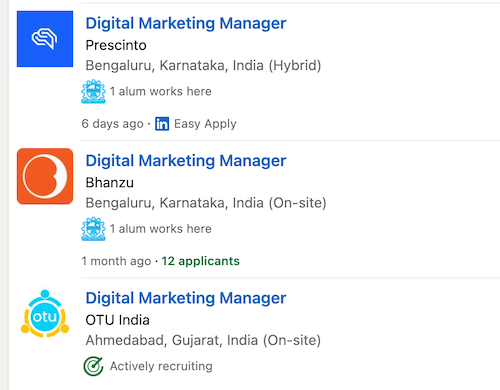
Task: Open Bhanzu Digital Marketing Manager job
Action: click(186, 161)
